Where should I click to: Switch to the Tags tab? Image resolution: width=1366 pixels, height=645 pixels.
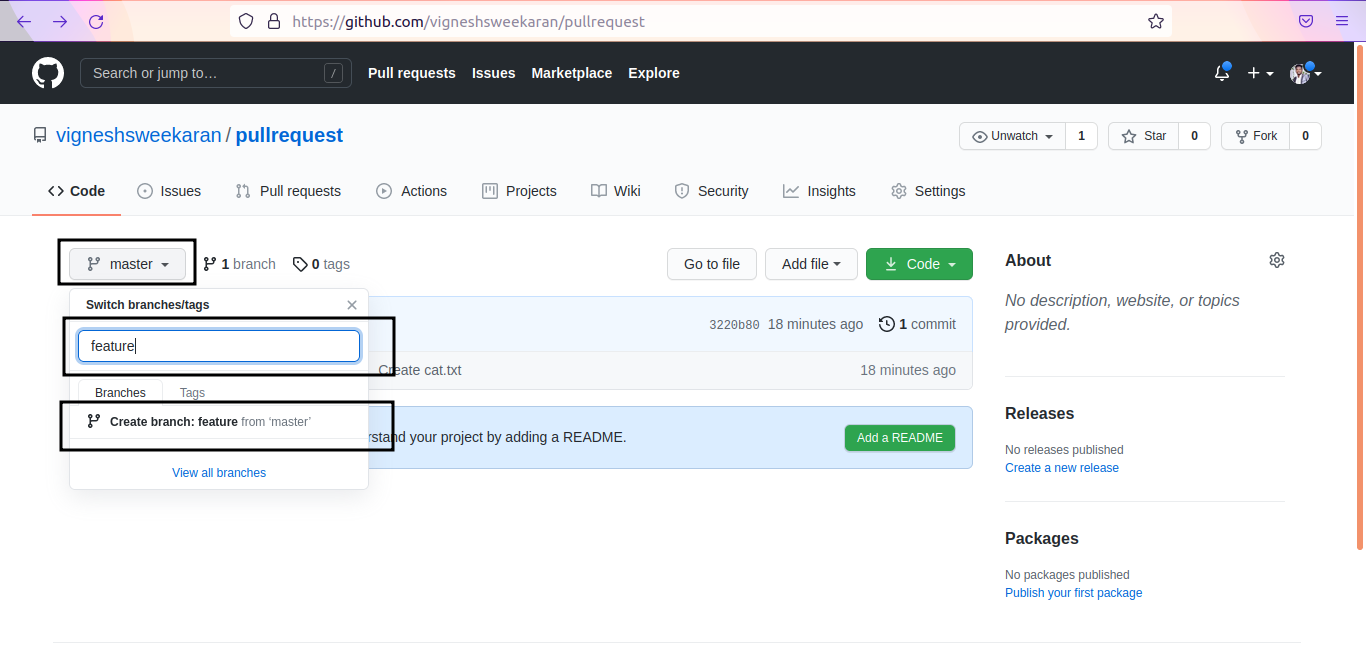[192, 393]
